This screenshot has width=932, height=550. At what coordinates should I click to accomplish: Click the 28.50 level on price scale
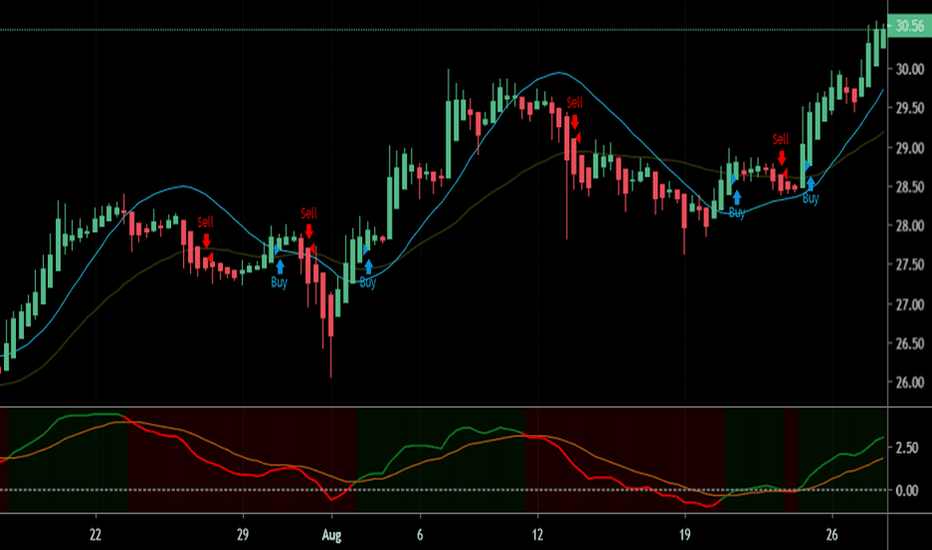click(910, 187)
